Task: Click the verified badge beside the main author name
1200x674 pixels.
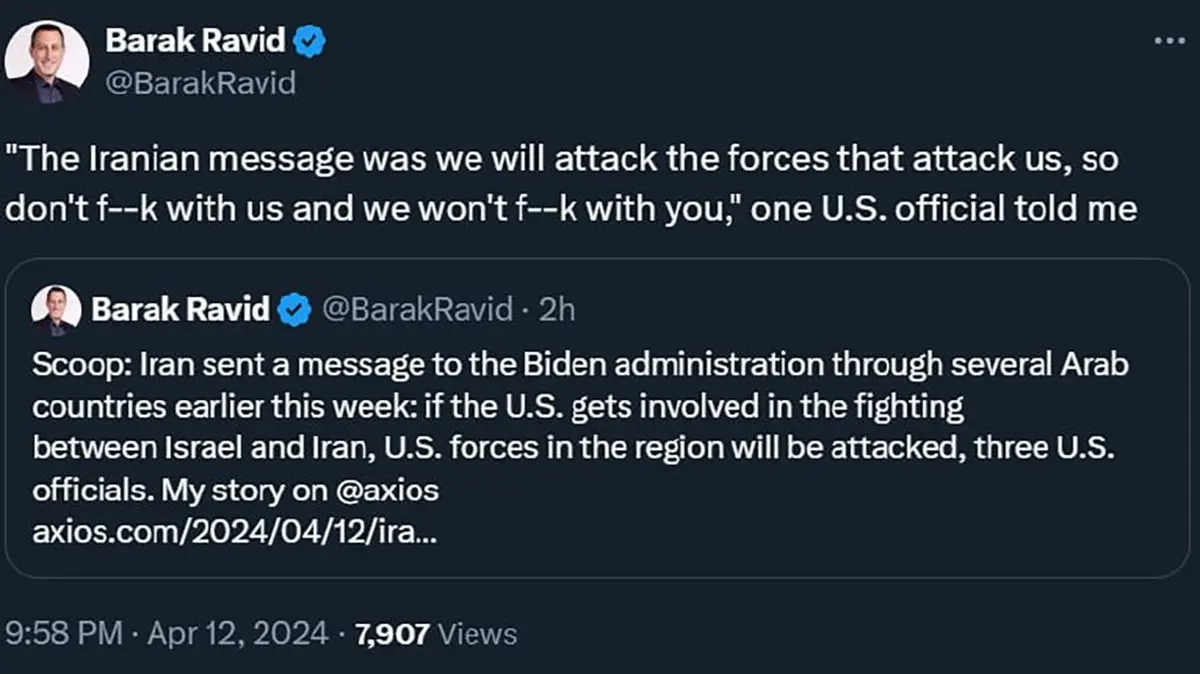Action: (311, 42)
